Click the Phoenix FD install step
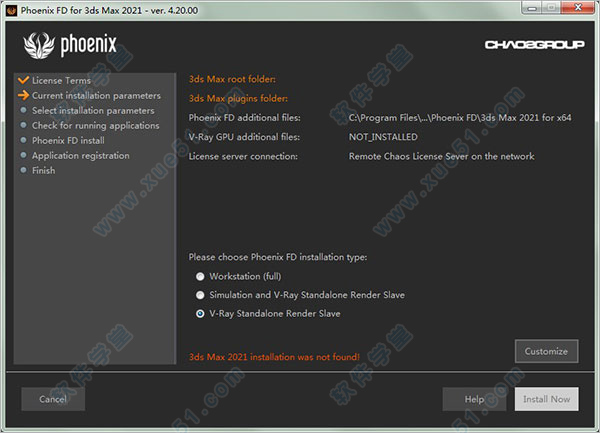600x433 pixels. 68,140
